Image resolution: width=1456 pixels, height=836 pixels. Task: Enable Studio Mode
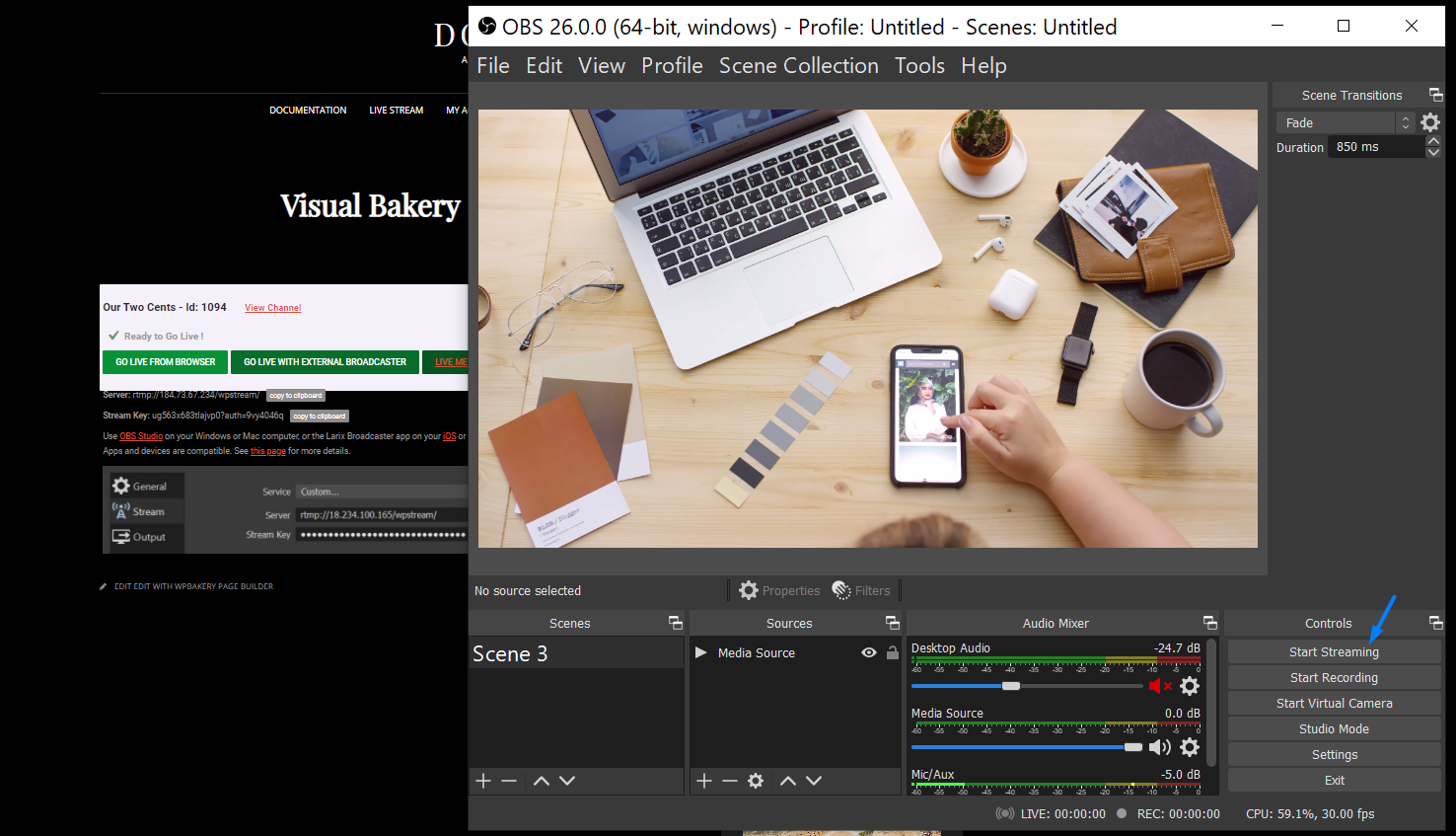(1335, 728)
